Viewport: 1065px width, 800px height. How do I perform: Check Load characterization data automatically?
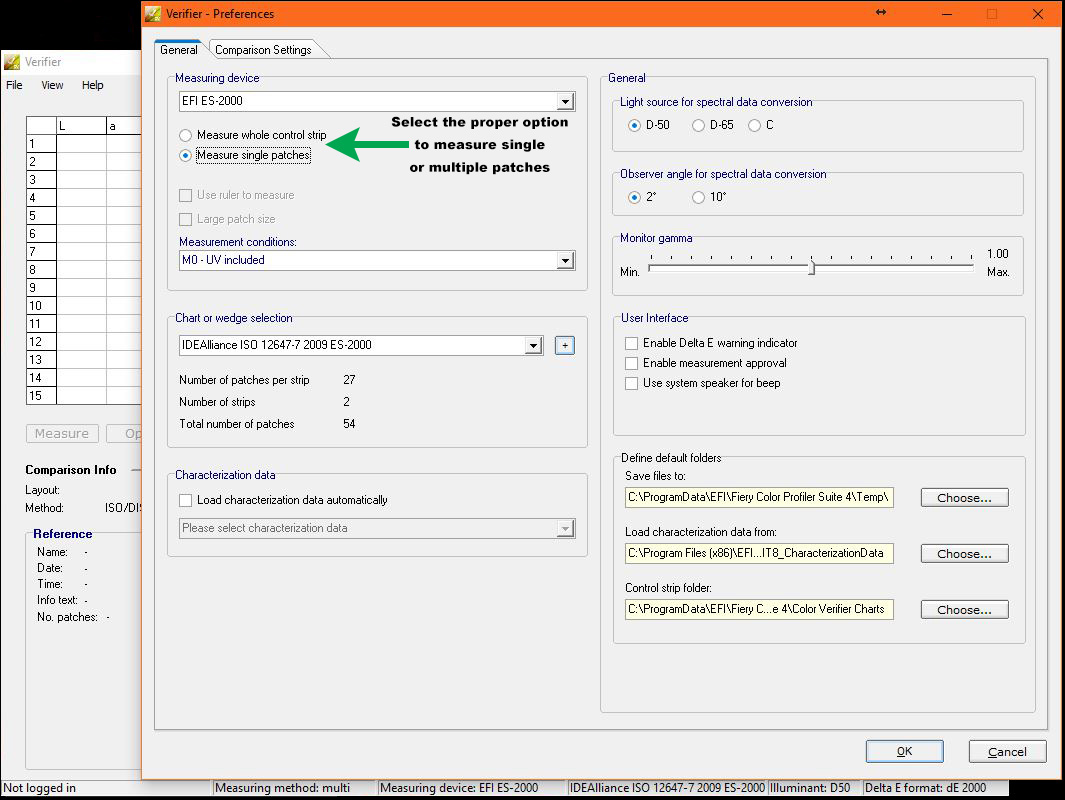click(x=185, y=501)
